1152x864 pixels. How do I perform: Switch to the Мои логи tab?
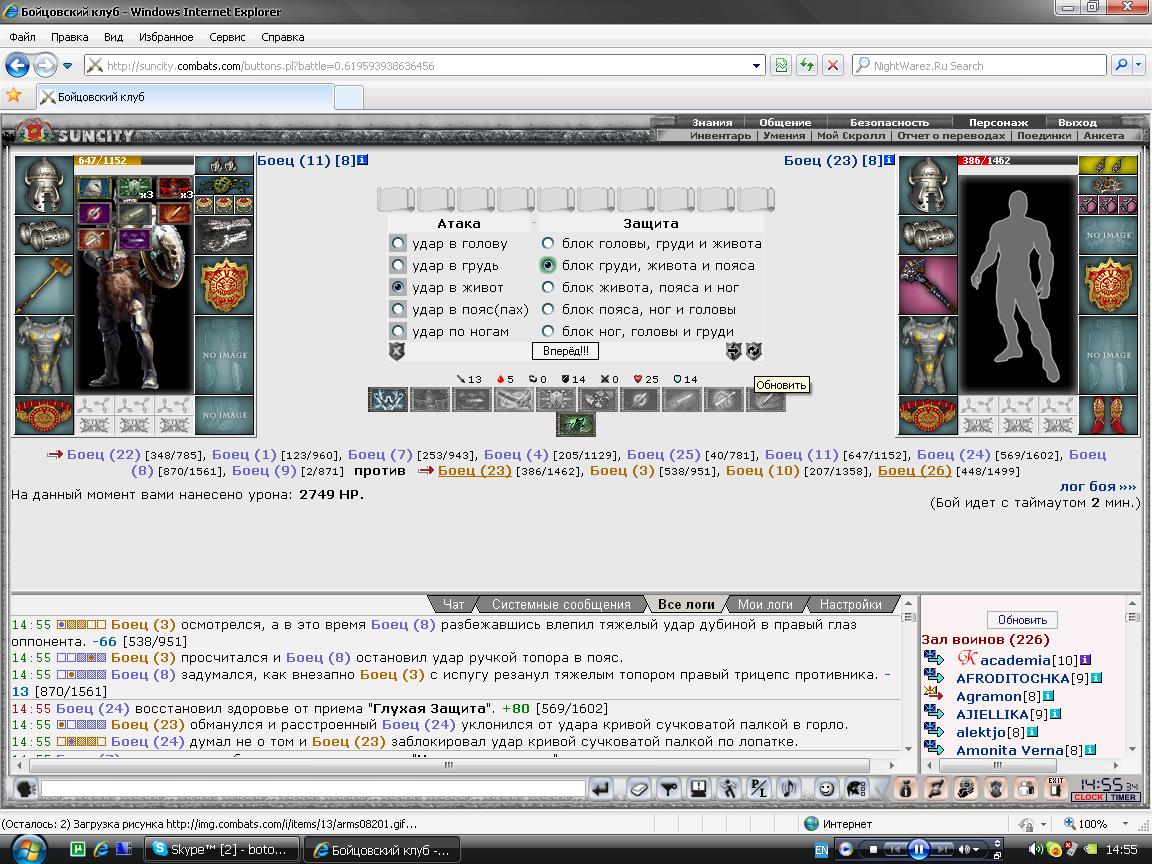(x=765, y=604)
